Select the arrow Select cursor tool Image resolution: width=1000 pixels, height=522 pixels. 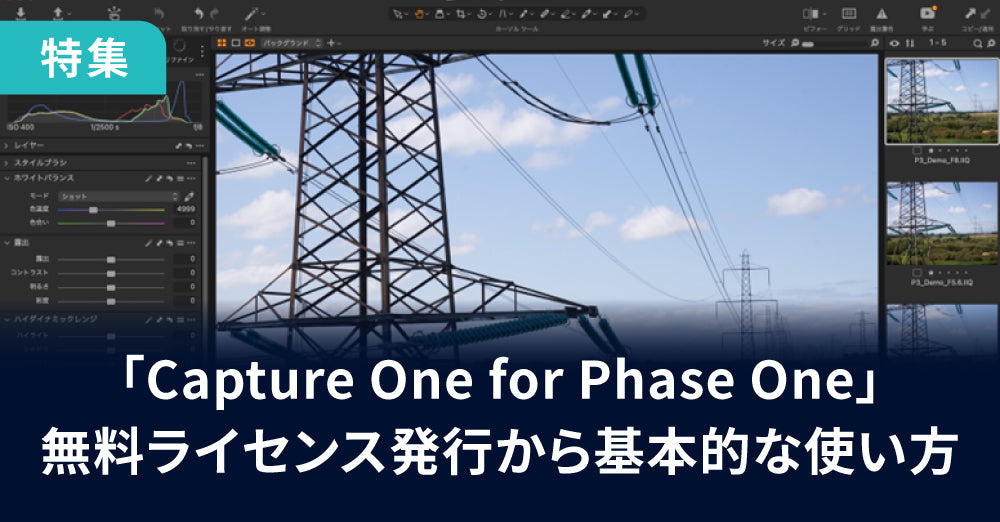pos(398,14)
